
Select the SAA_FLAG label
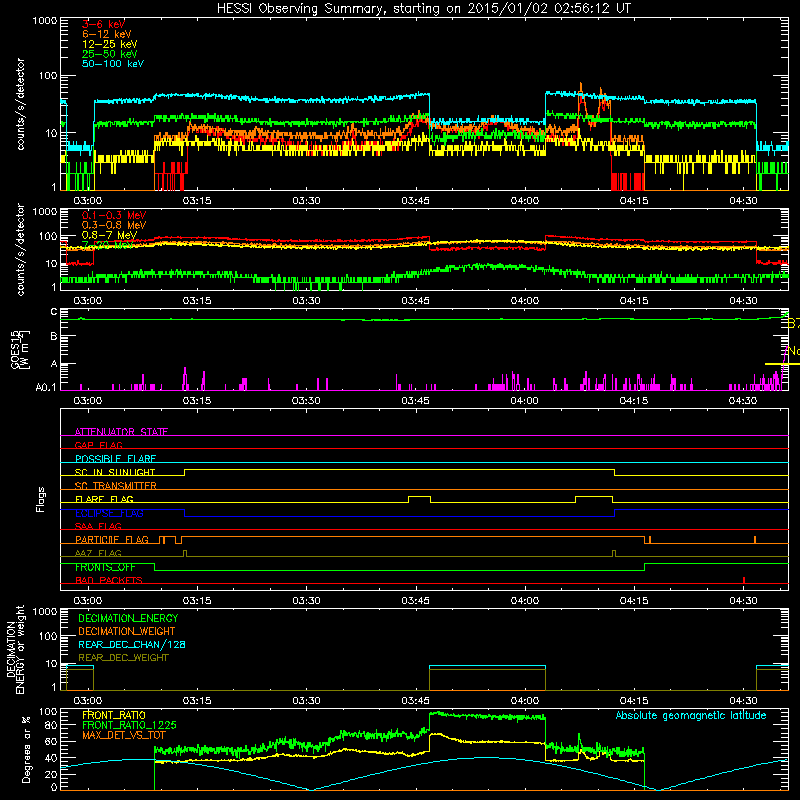click(98, 526)
